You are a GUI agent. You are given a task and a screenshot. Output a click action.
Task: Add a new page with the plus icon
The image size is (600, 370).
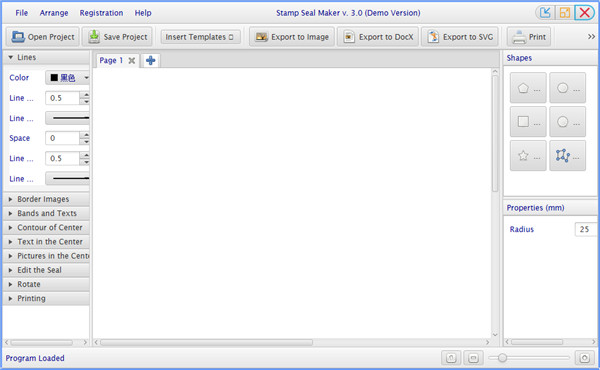click(150, 60)
